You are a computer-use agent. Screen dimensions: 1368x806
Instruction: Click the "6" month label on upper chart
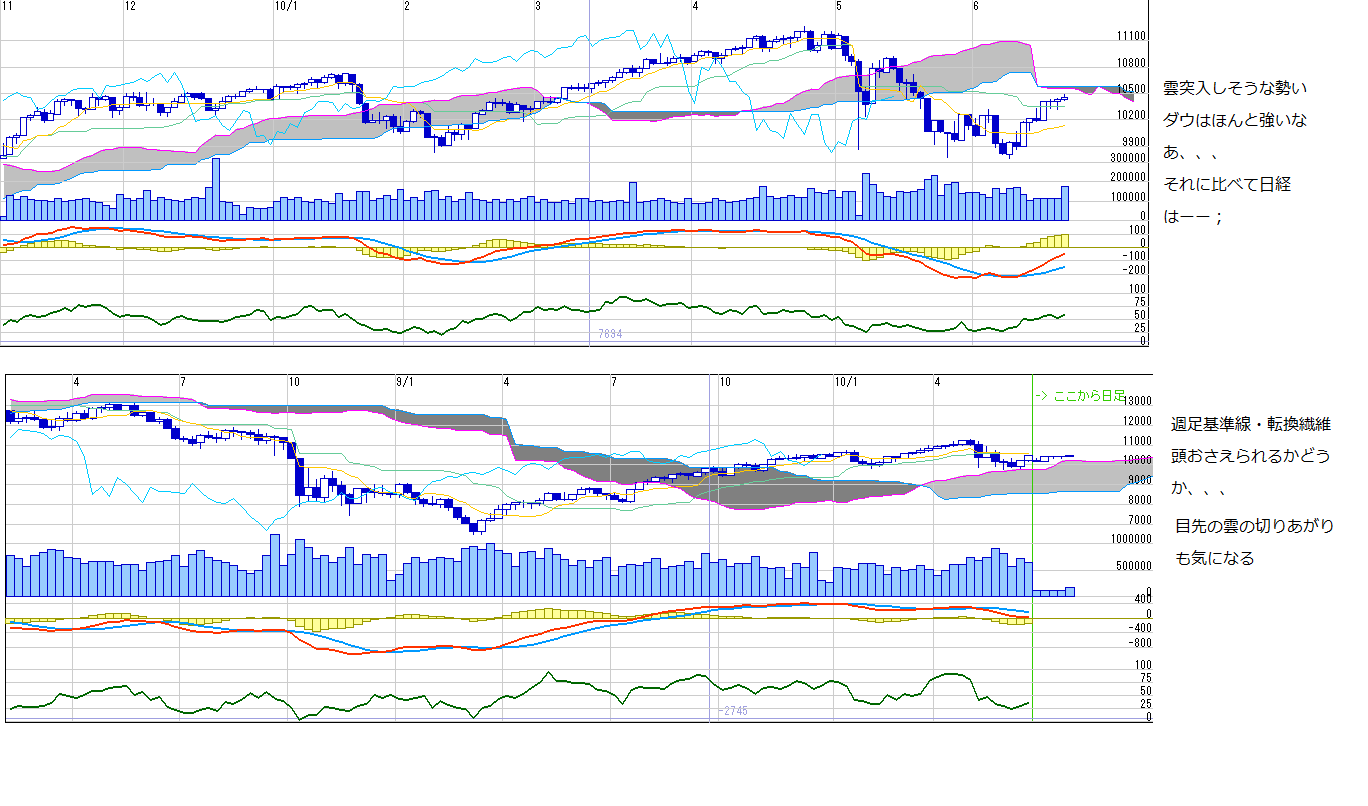[x=976, y=6]
